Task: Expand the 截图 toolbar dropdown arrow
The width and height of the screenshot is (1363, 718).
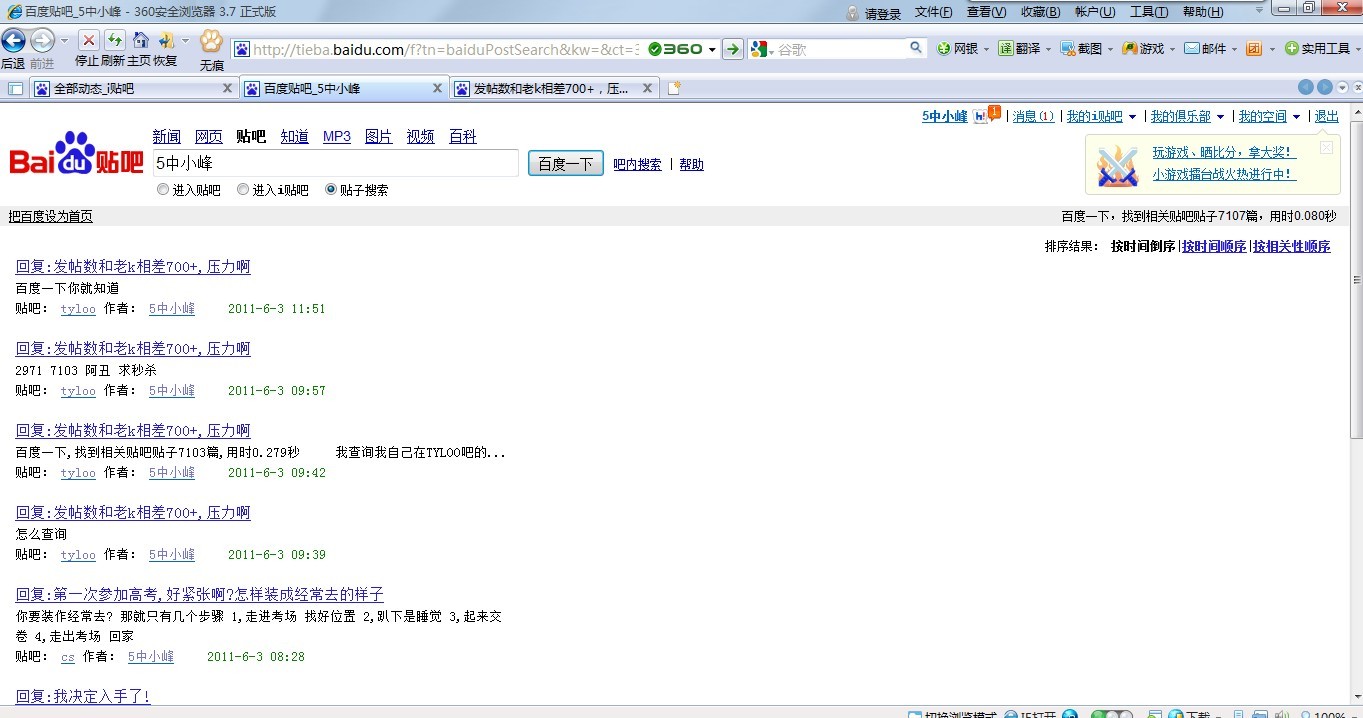Action: coord(1110,49)
